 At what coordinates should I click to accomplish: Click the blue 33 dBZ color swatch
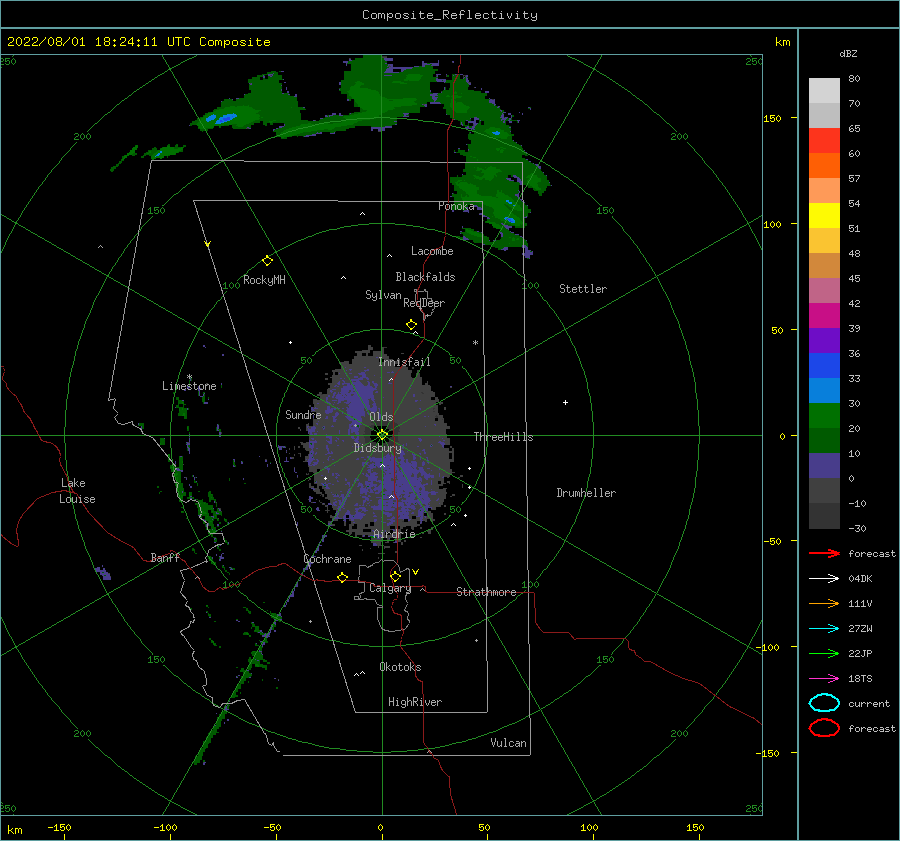tap(824, 366)
